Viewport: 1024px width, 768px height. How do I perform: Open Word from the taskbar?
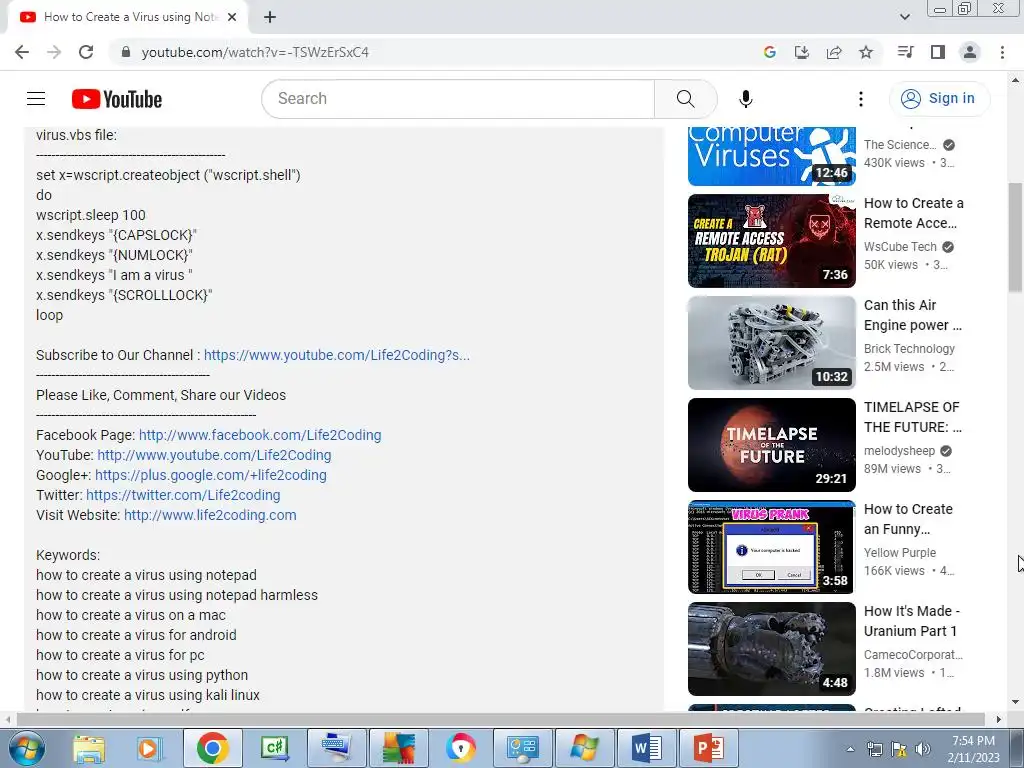pyautogui.click(x=647, y=748)
